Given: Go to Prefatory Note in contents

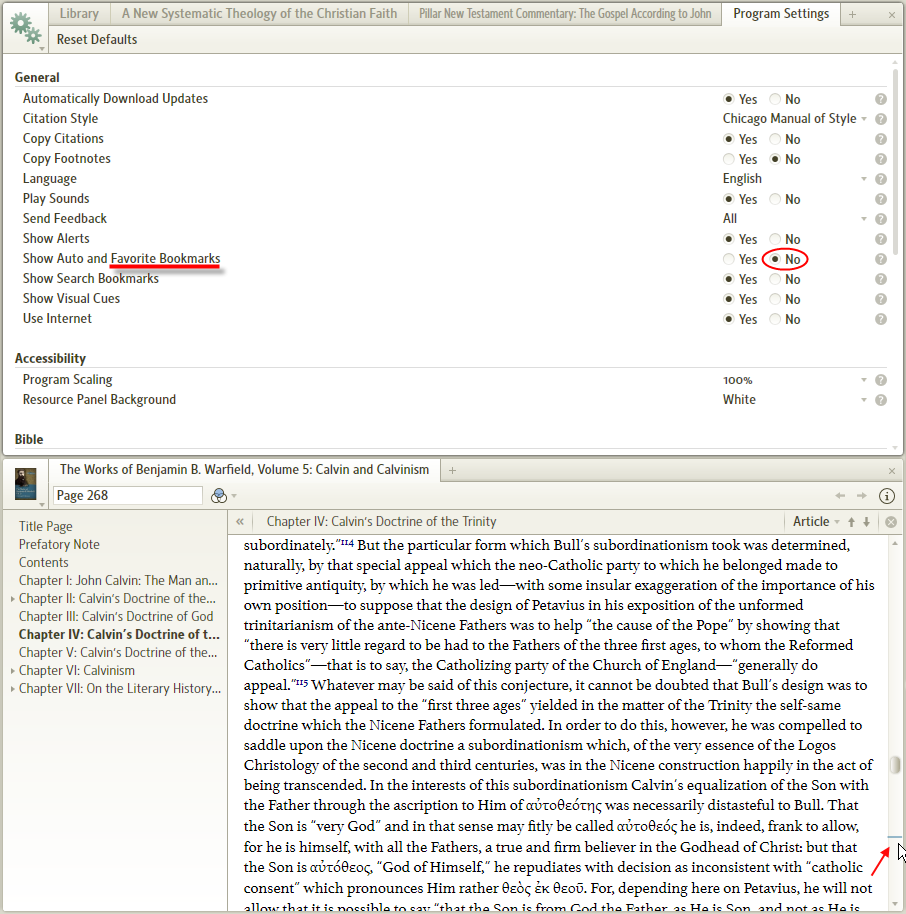Looking at the screenshot, I should coord(59,544).
